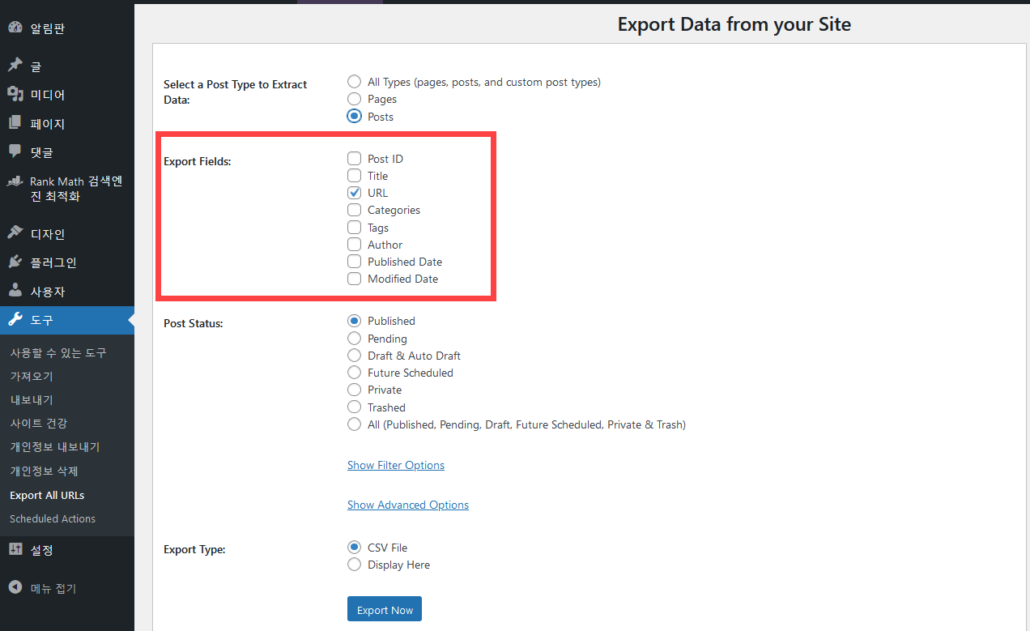Check the Post ID export field

point(354,158)
